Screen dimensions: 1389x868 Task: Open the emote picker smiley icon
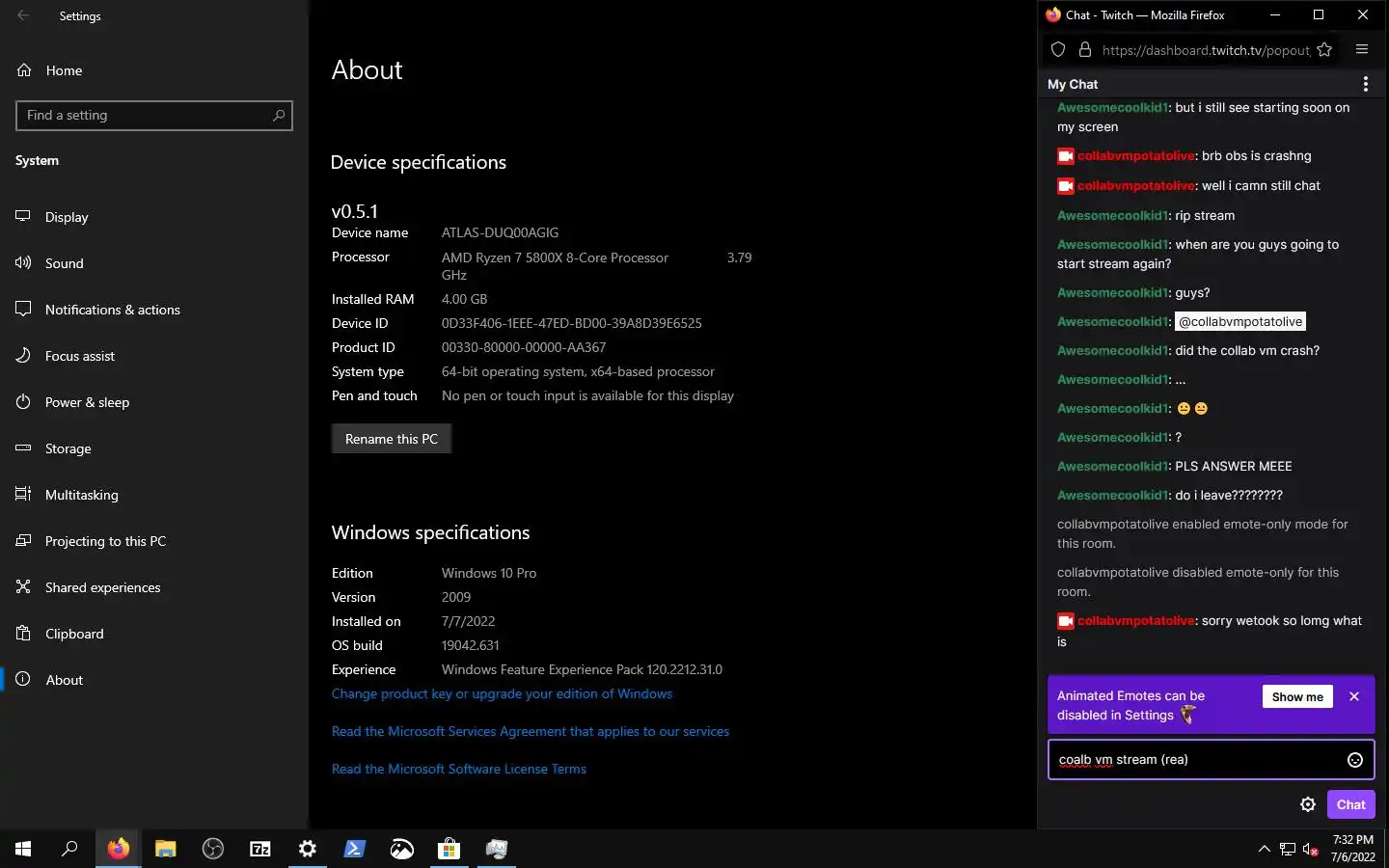(1355, 760)
